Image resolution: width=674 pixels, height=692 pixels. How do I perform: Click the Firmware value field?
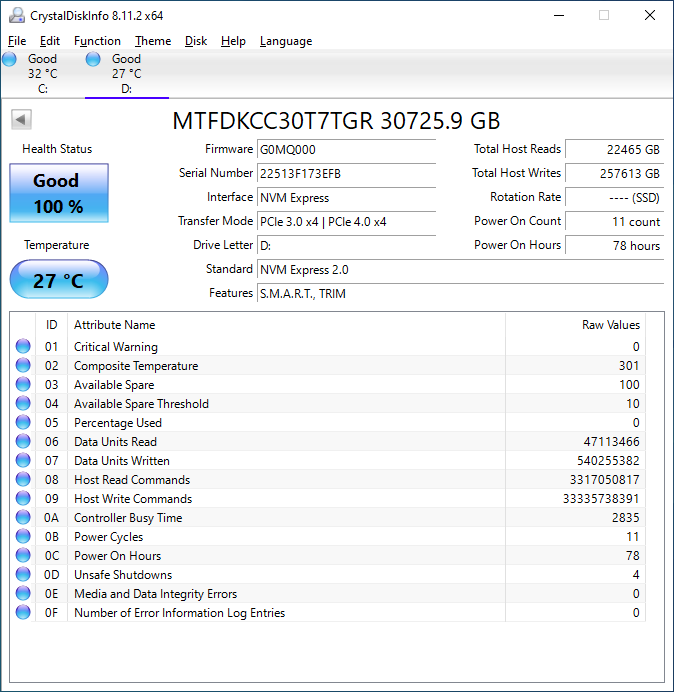point(346,149)
